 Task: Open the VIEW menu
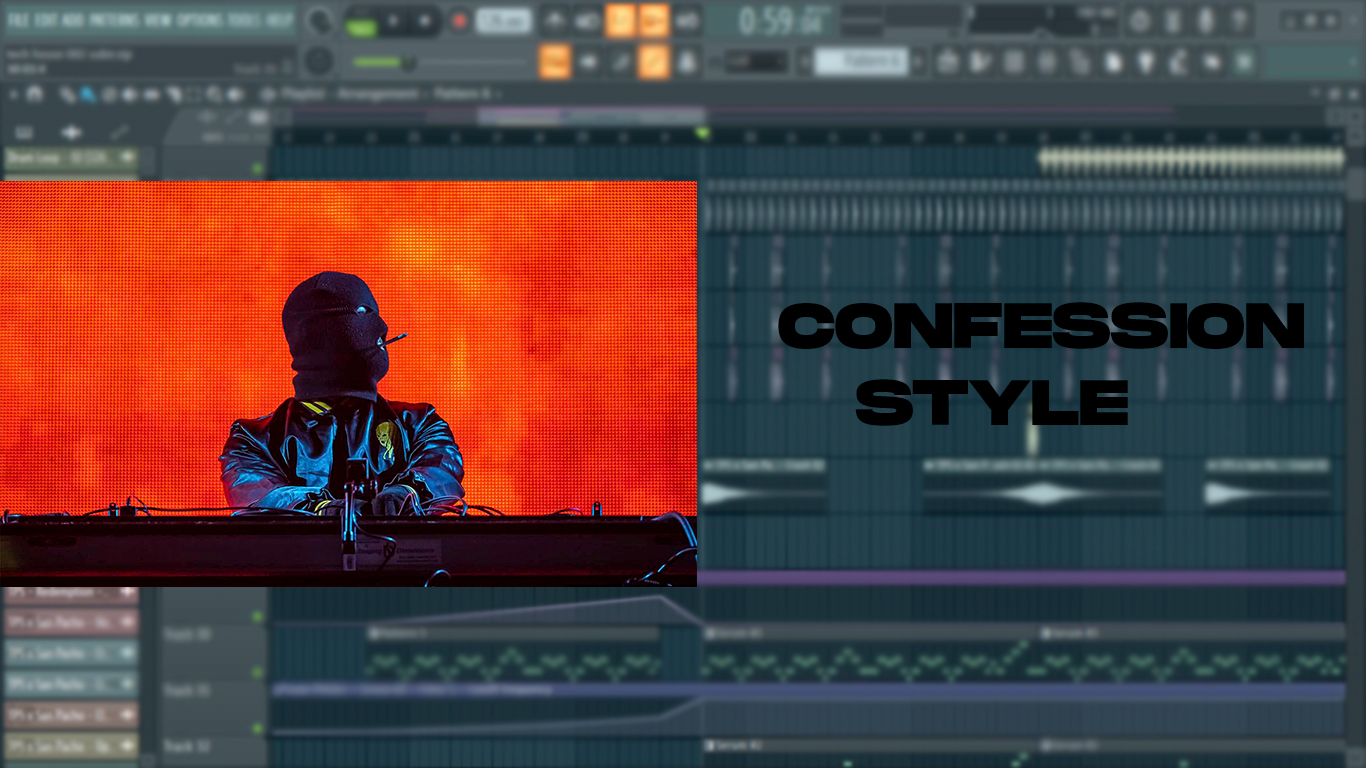tap(158, 20)
